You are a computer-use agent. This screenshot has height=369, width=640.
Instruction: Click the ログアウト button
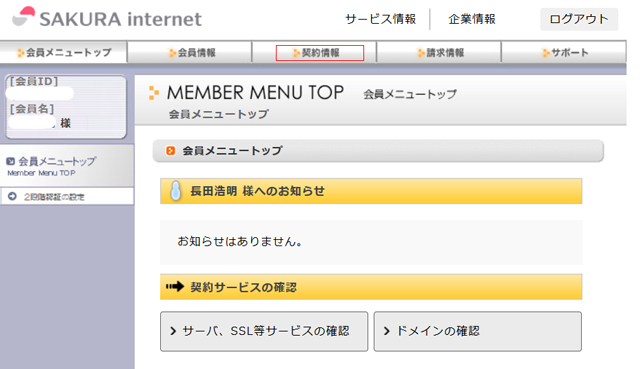click(x=579, y=19)
